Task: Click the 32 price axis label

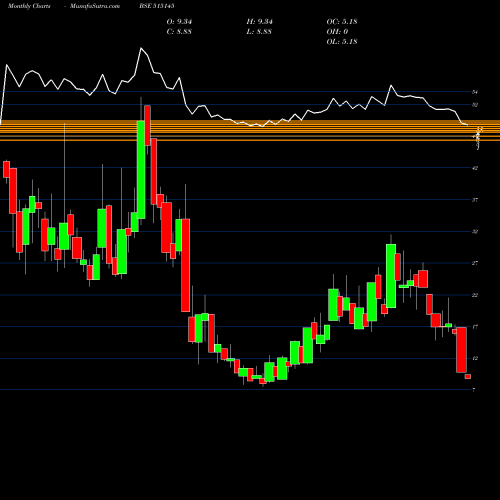Action: [x=475, y=231]
